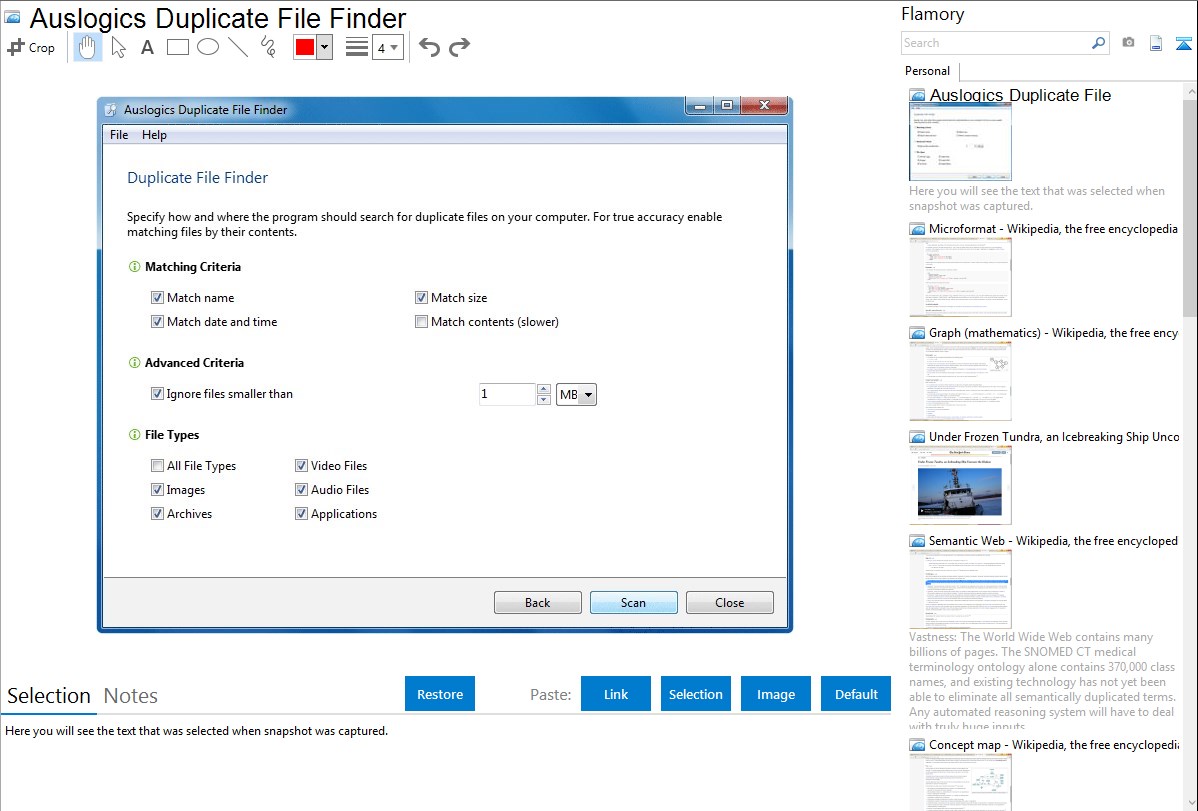The width and height of the screenshot is (1198, 811).
Task: Uncheck Match name checkbox
Action: [157, 297]
